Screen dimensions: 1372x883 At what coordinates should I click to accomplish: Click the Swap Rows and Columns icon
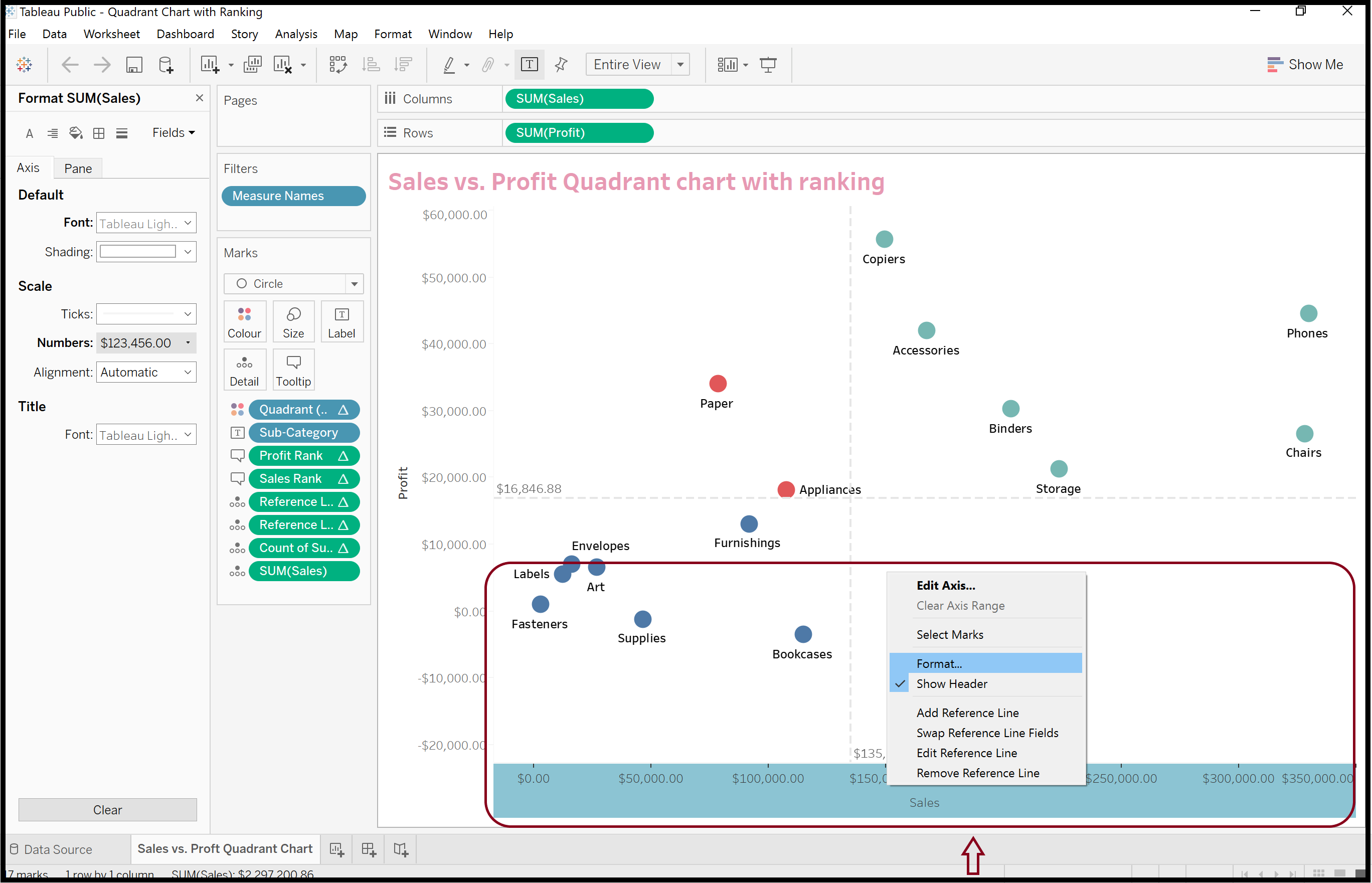(x=337, y=65)
